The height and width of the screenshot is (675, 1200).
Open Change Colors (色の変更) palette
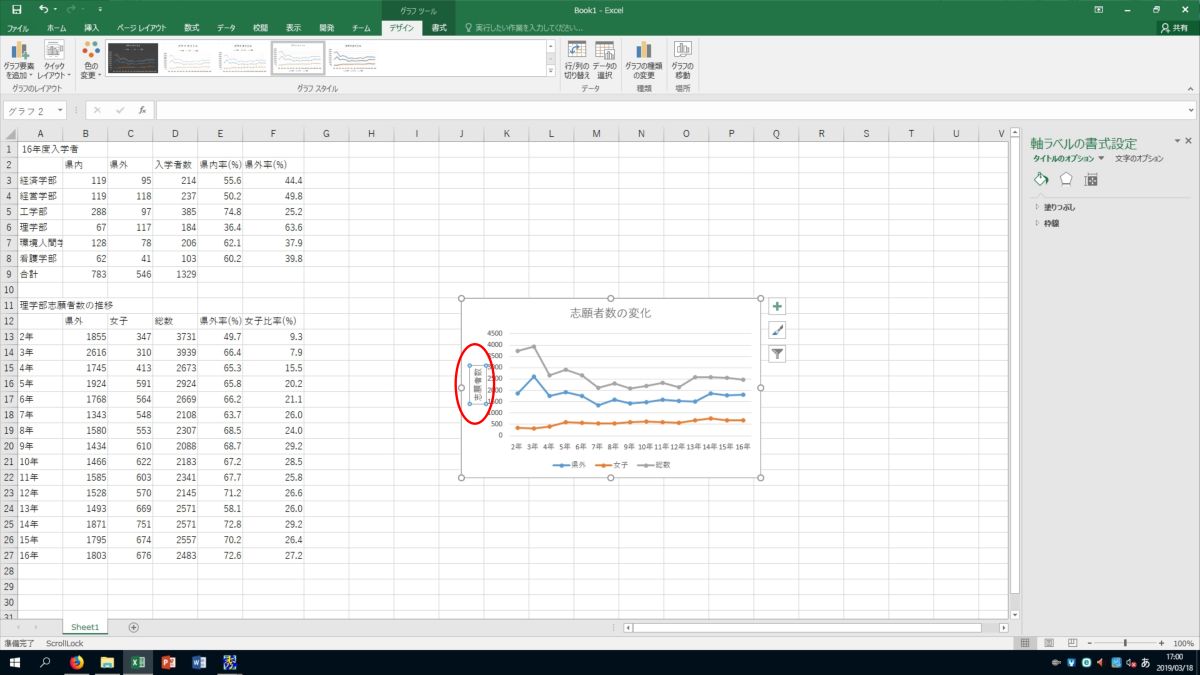pyautogui.click(x=91, y=59)
